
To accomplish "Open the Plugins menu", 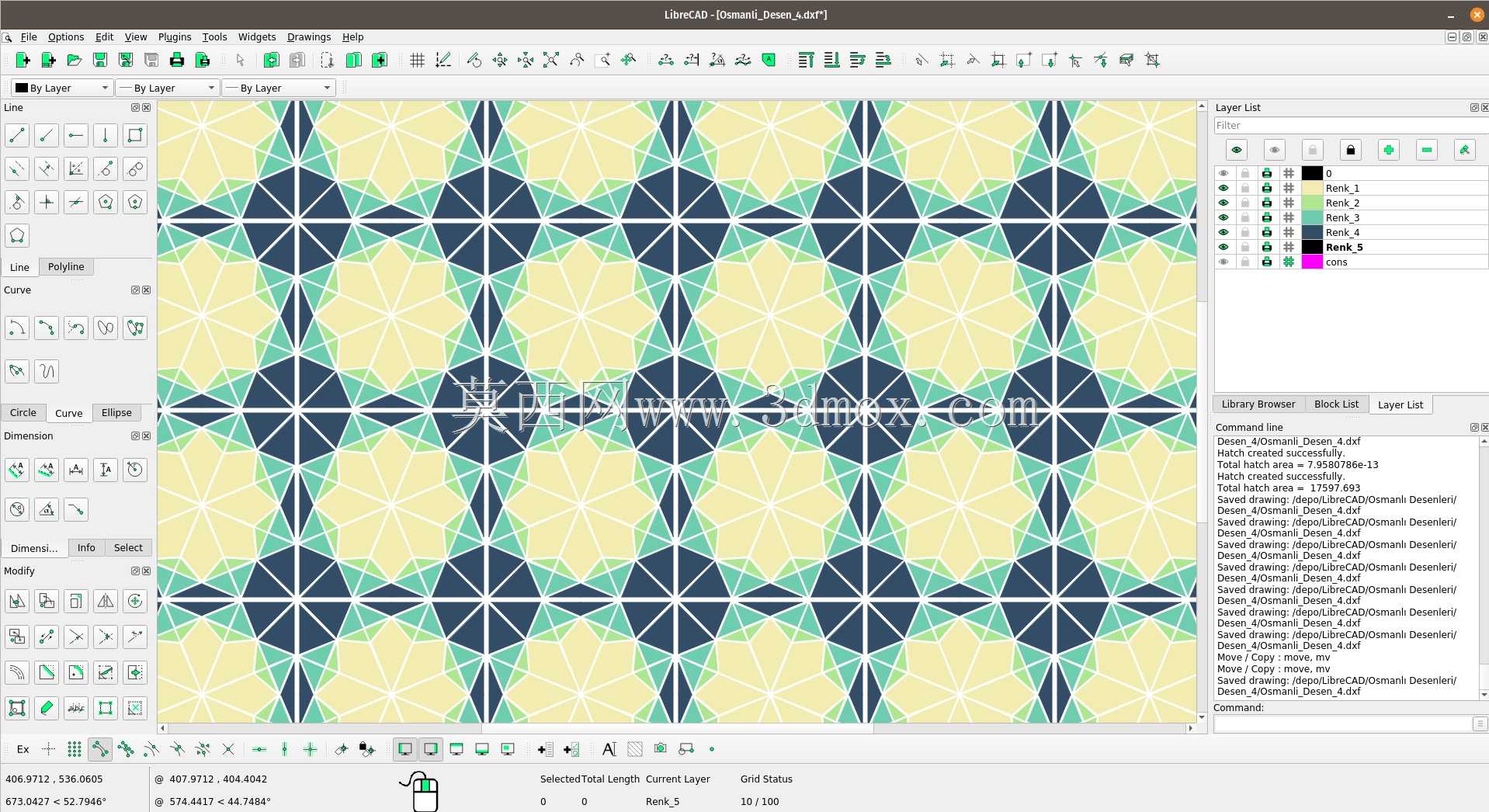I will (175, 36).
